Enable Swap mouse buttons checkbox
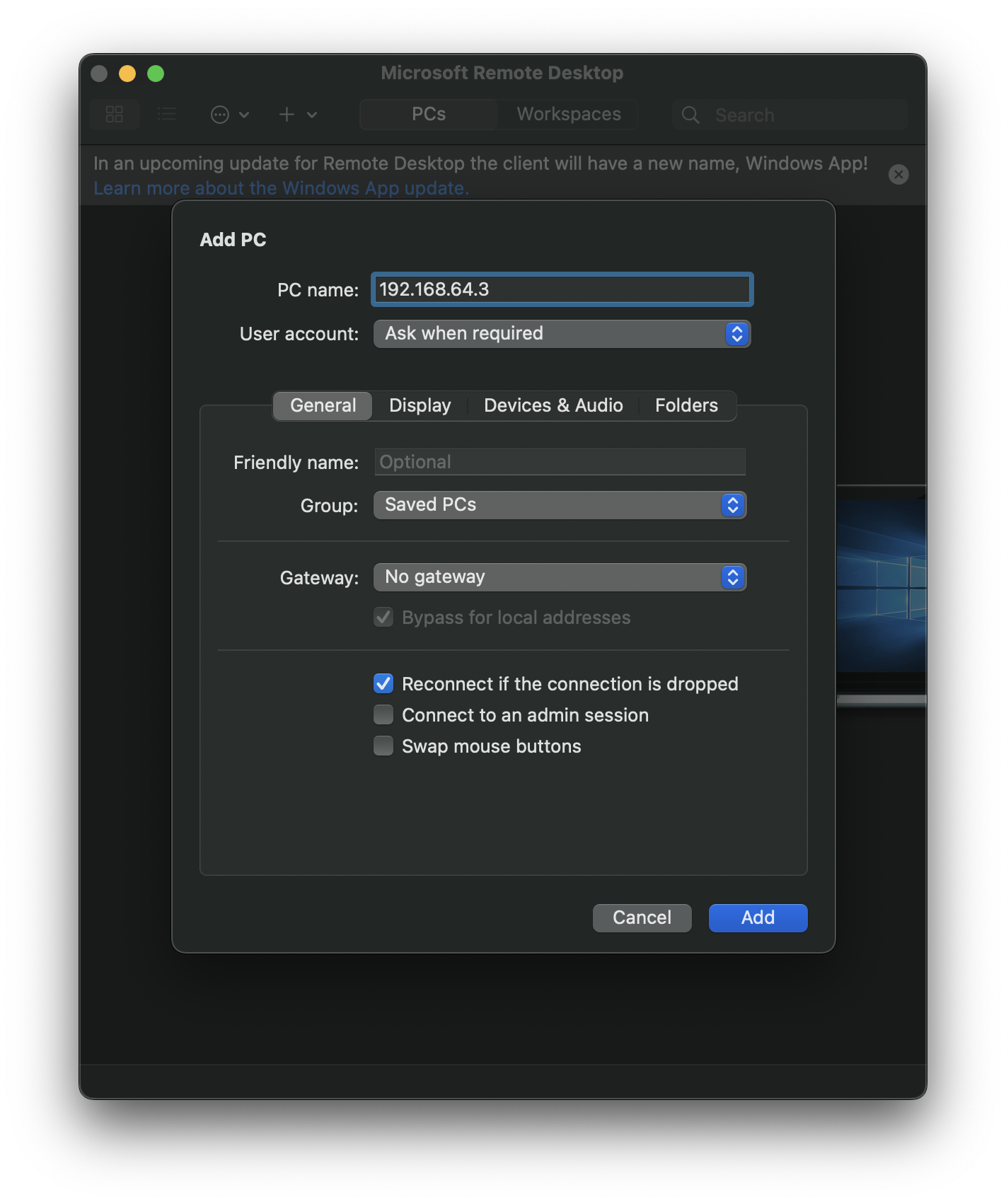Image resolution: width=1006 pixels, height=1204 pixels. click(383, 746)
